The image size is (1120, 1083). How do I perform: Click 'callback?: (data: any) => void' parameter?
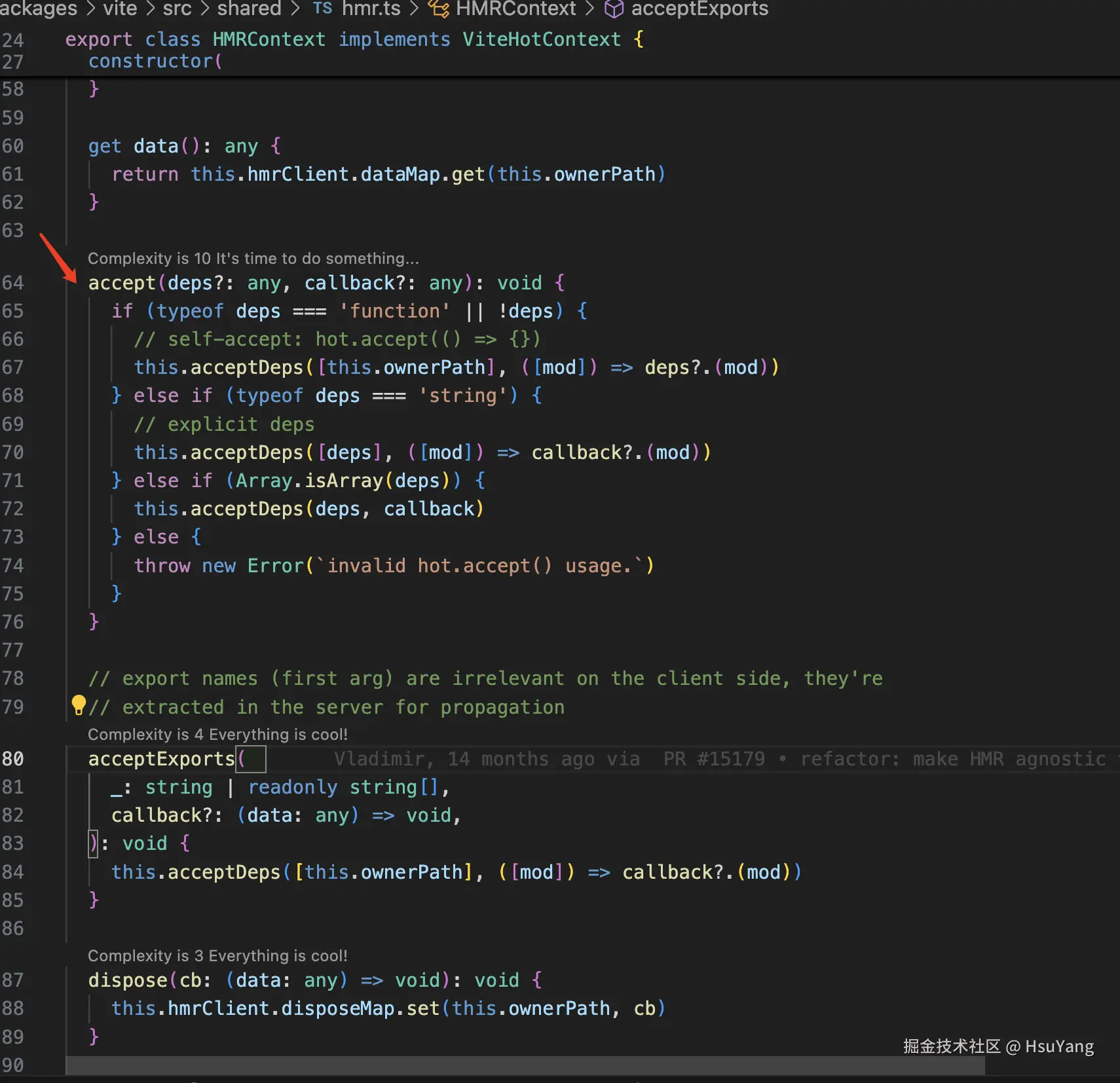pos(286,815)
